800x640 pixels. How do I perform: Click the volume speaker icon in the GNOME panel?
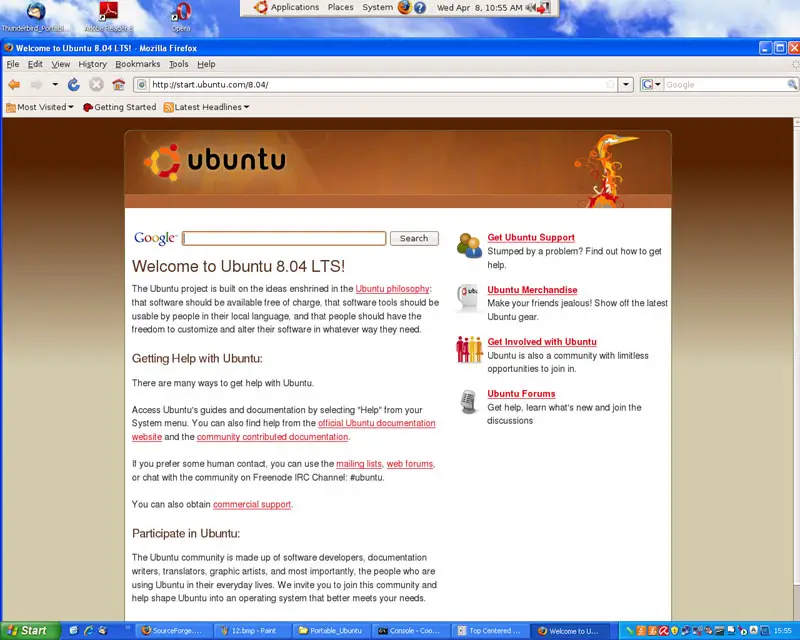531,8
